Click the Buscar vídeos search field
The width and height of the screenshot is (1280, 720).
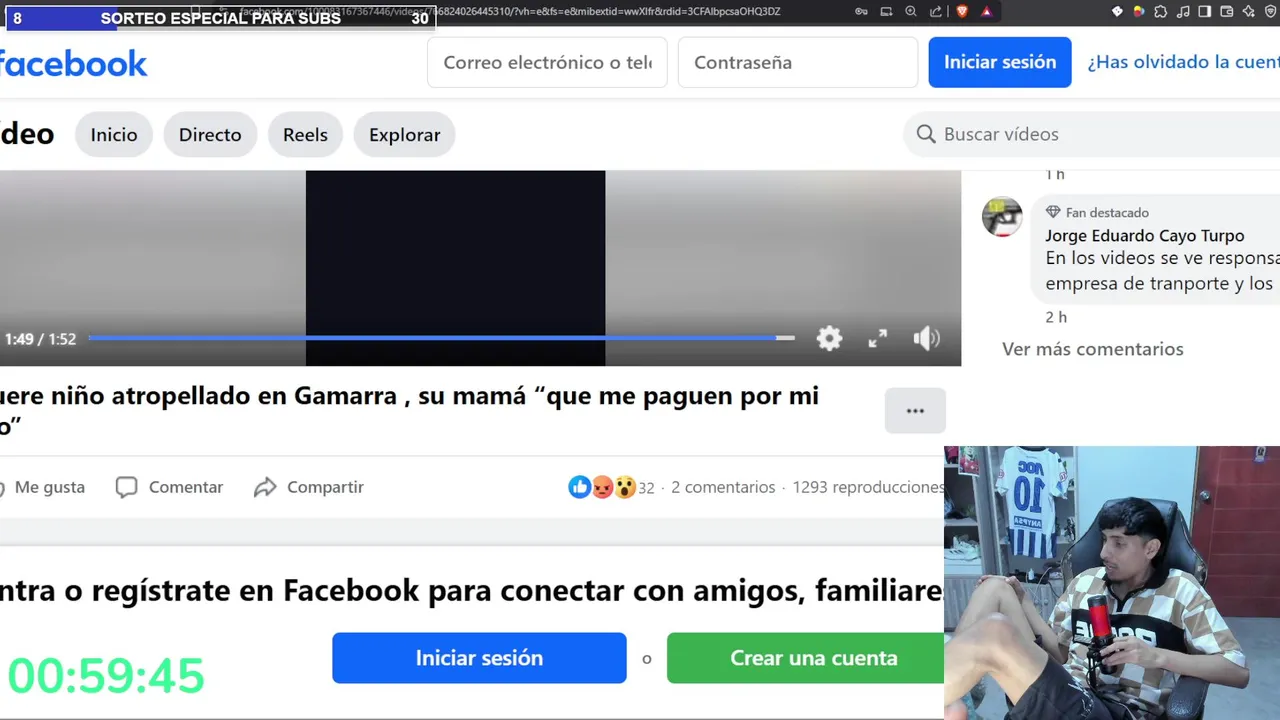(1092, 134)
